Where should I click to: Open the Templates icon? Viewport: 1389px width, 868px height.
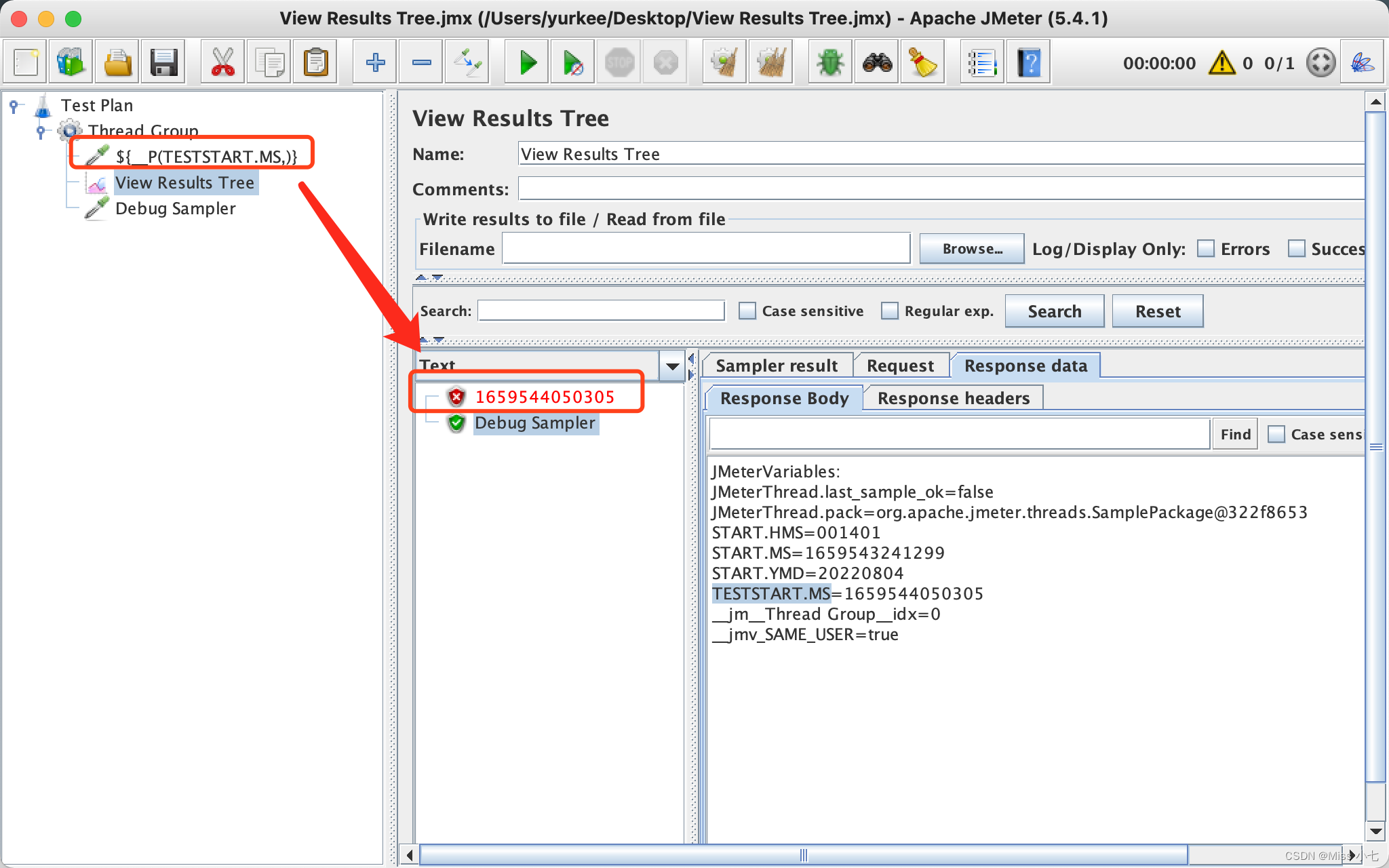point(71,63)
